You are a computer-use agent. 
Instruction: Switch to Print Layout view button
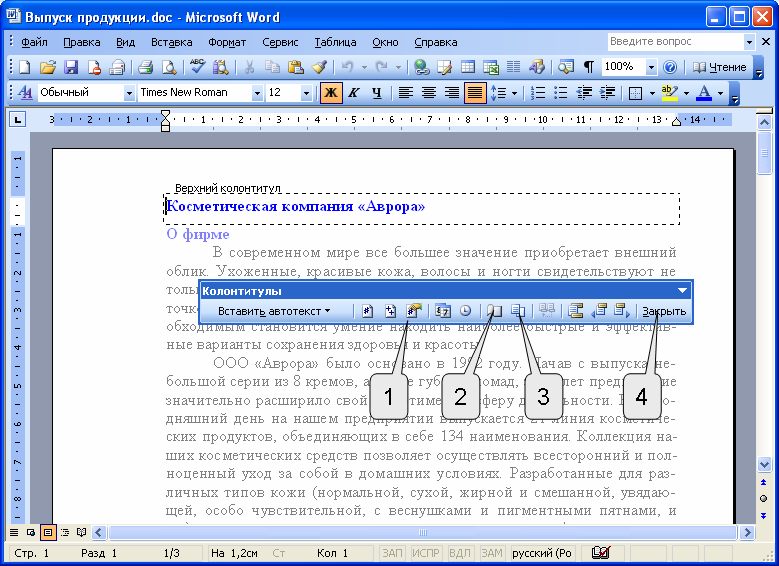click(x=48, y=532)
